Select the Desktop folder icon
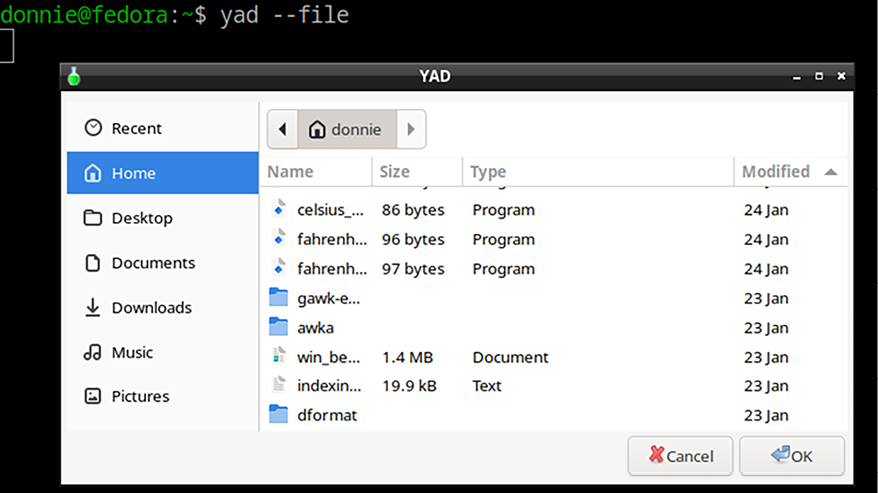 [93, 217]
